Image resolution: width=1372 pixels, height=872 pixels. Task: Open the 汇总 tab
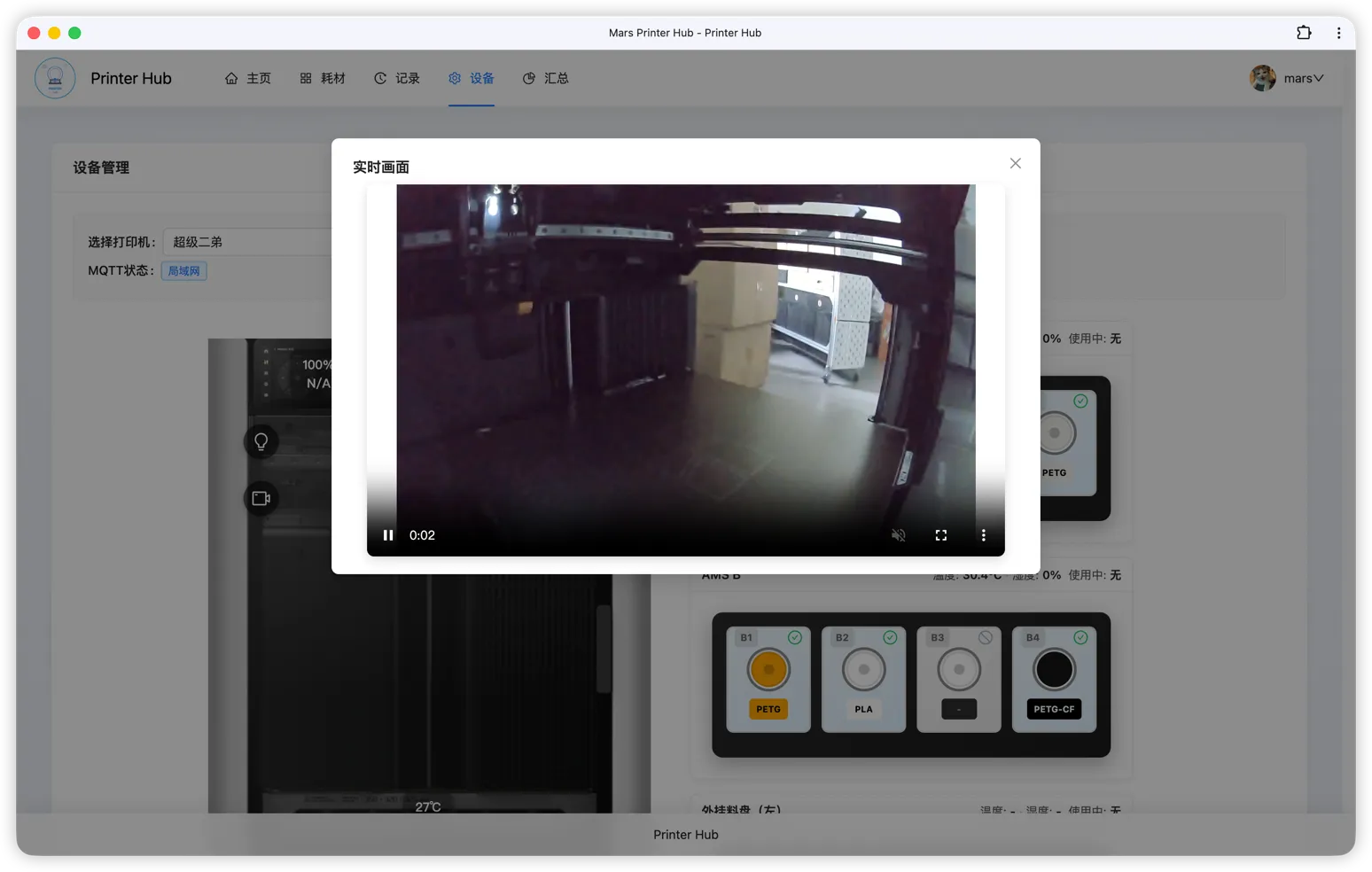(x=546, y=78)
